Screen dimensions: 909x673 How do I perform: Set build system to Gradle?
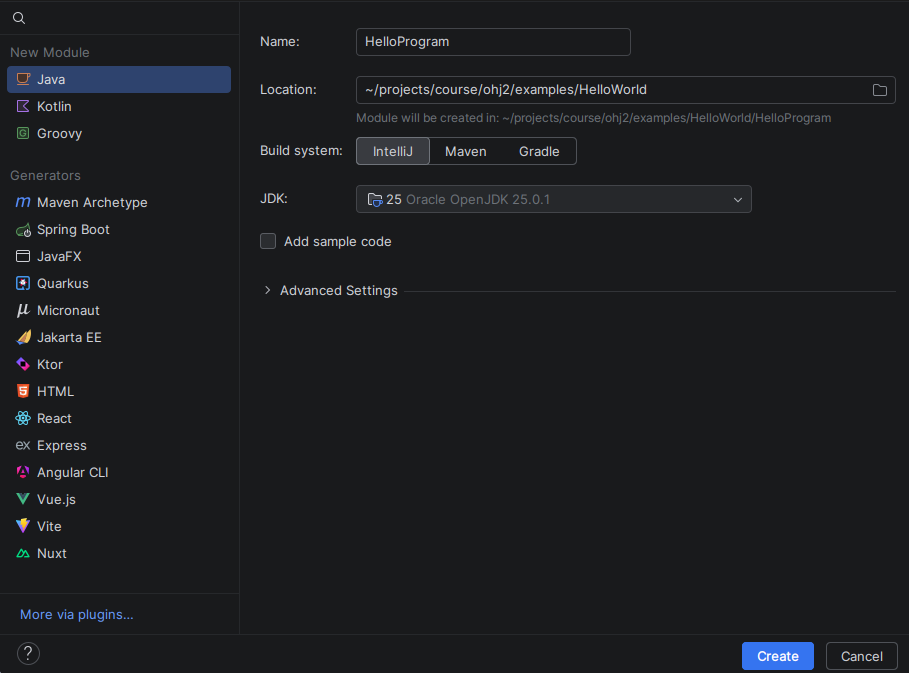(x=539, y=151)
